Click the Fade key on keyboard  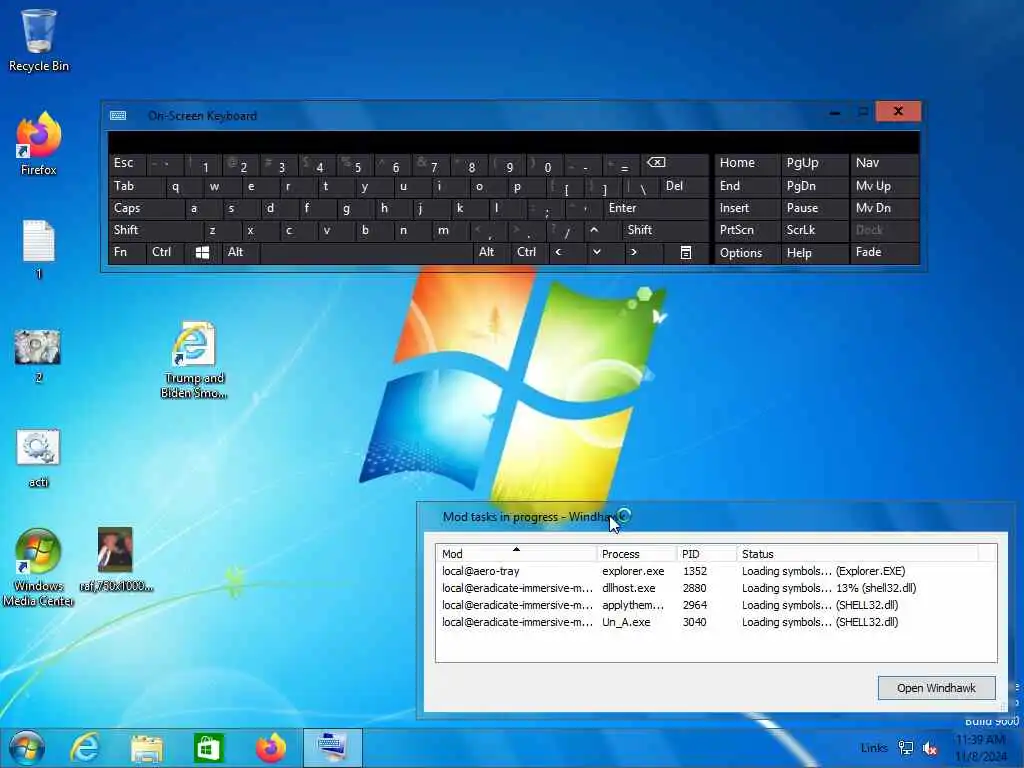[884, 253]
